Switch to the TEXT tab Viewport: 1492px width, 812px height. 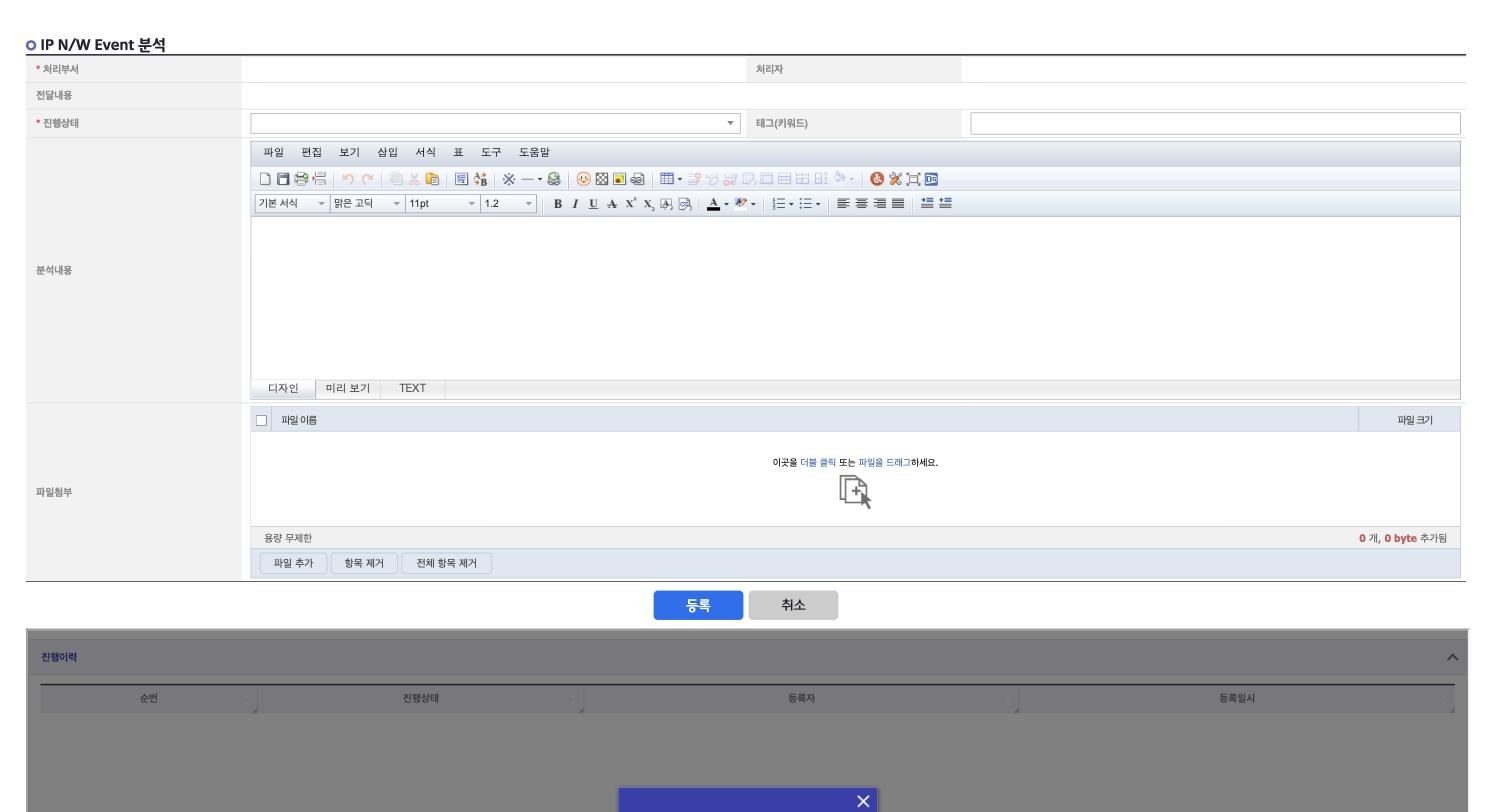(x=412, y=388)
